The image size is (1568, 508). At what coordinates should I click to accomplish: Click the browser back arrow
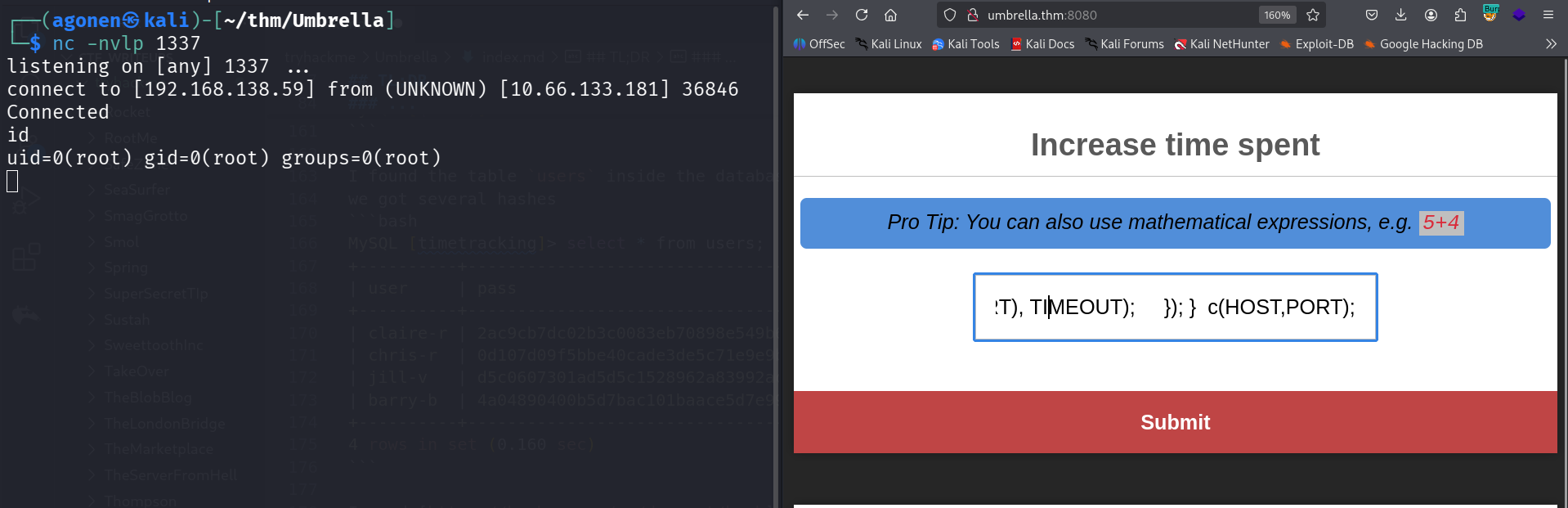[x=803, y=15]
